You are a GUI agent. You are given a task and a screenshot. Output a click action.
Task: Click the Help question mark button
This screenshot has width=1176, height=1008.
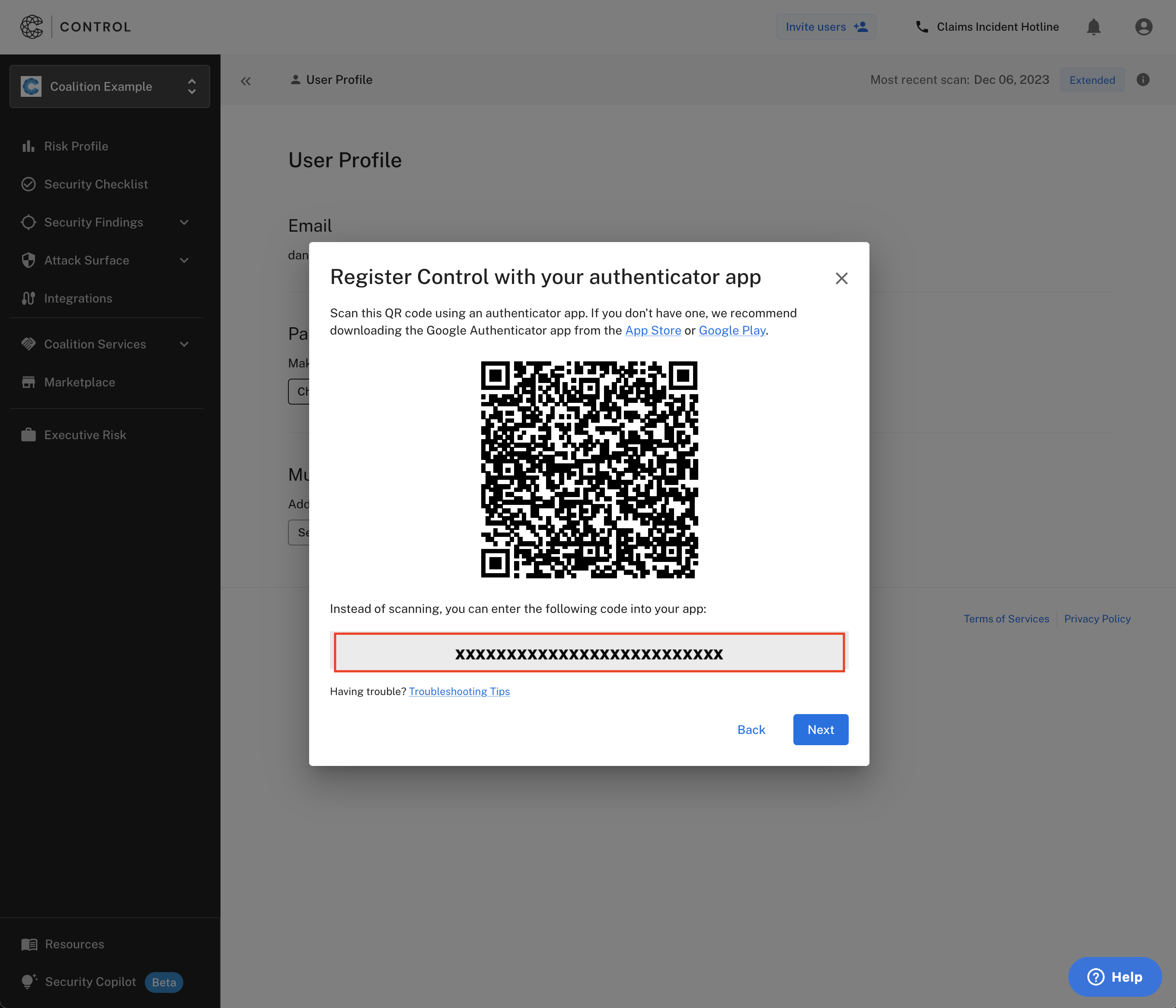(x=1115, y=976)
